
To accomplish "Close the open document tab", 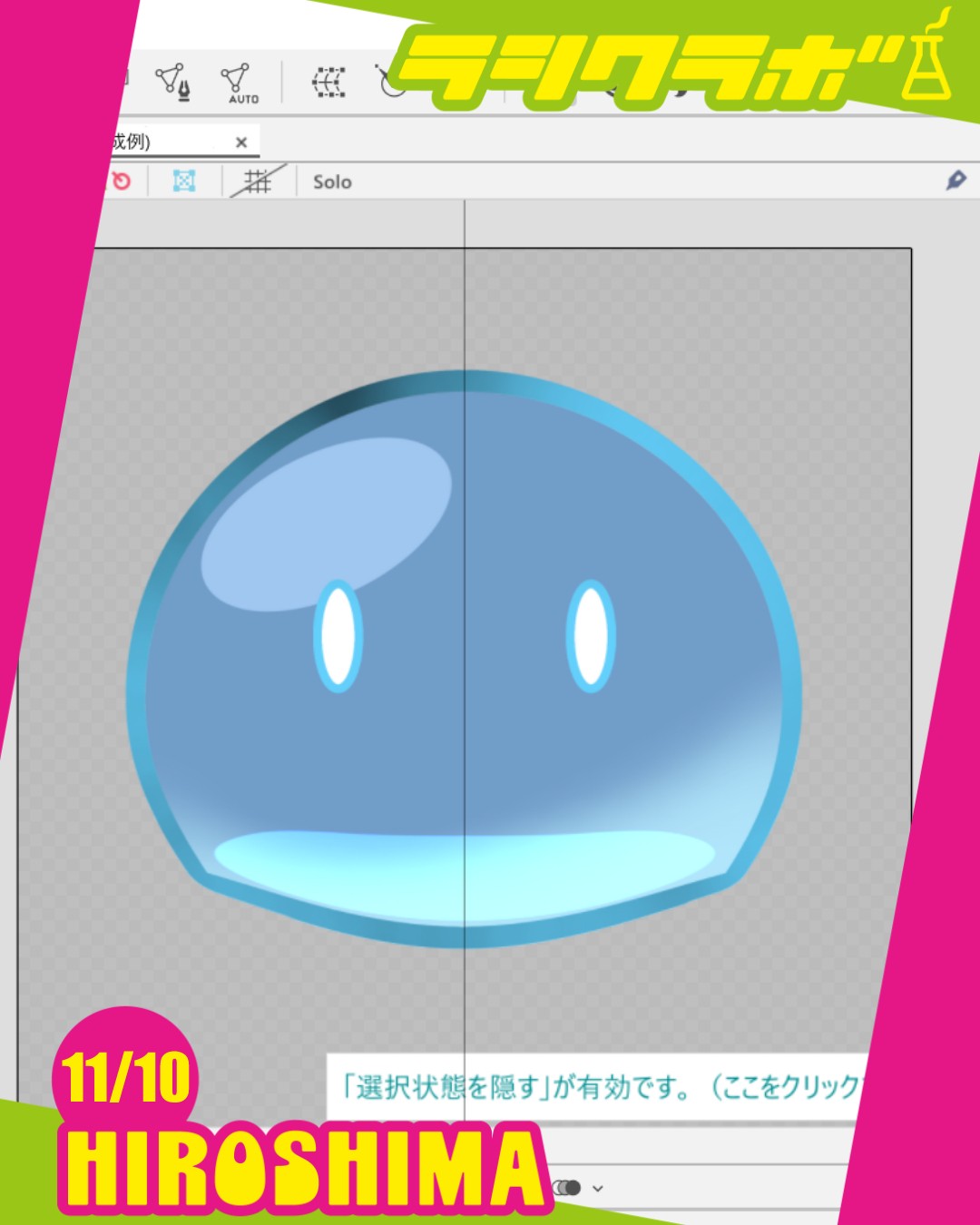I will 241,142.
